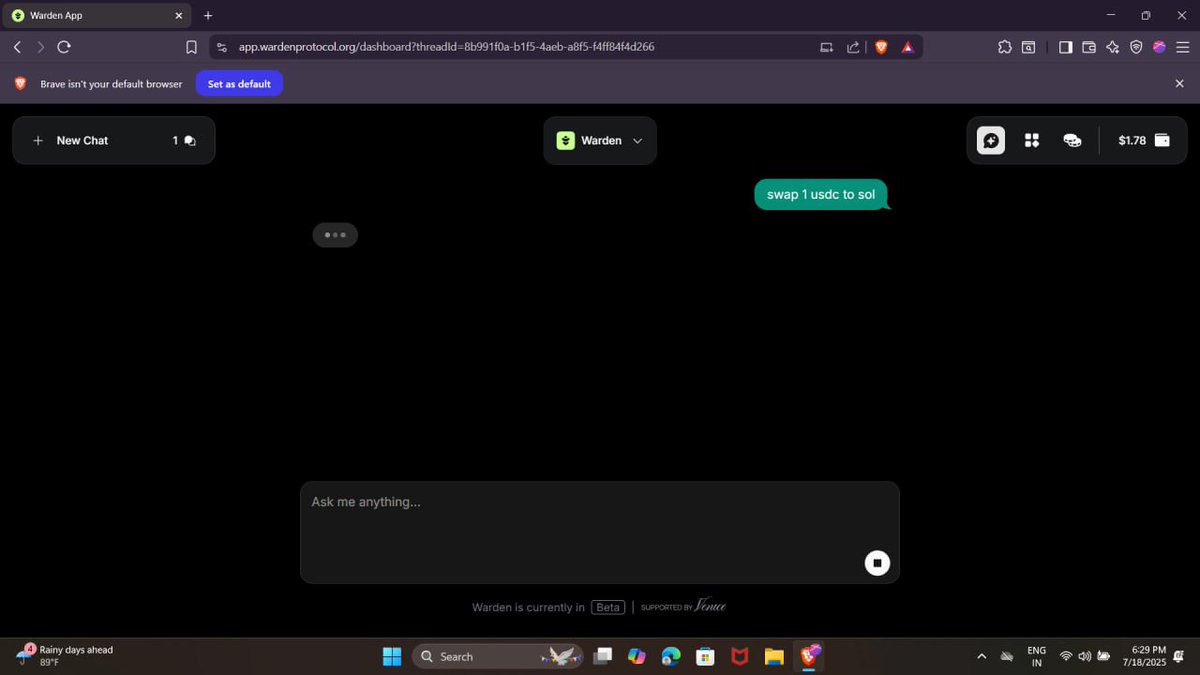
Task: Open the apps grid icon in Warden toolbar
Action: (x=1032, y=141)
